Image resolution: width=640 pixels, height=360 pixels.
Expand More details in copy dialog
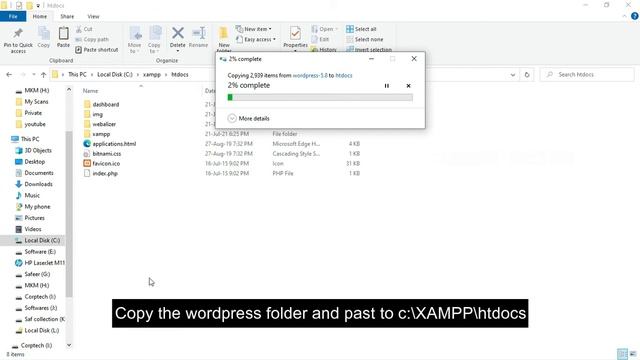249,118
